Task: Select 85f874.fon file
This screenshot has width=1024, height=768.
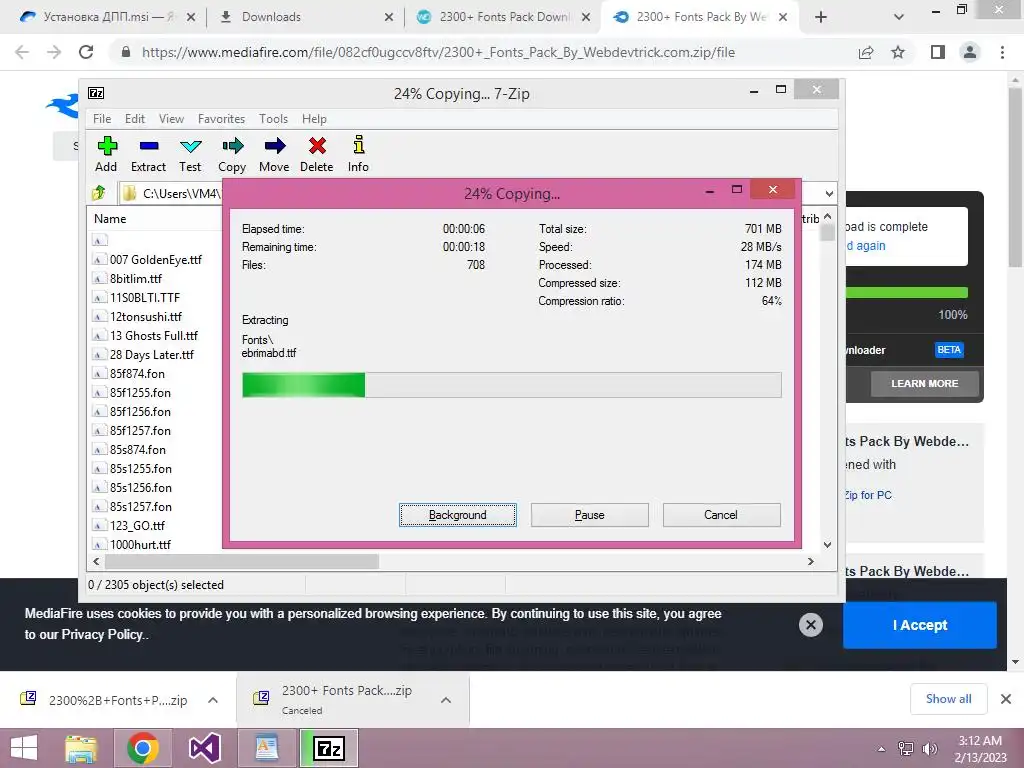Action: (137, 373)
